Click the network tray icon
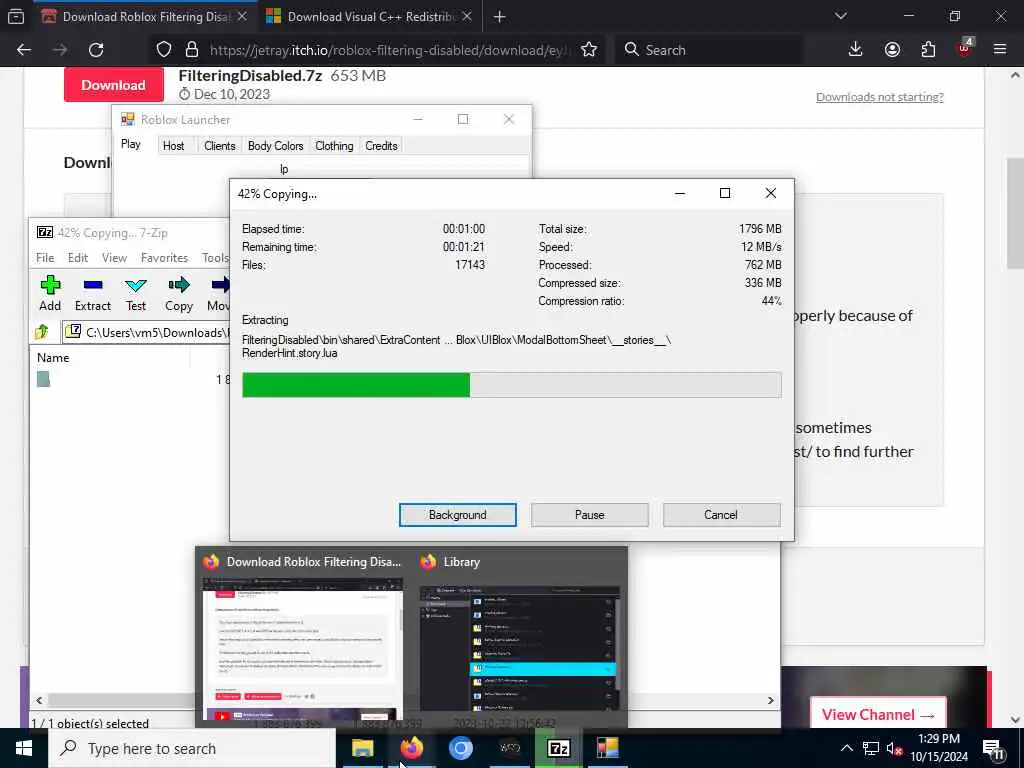The width and height of the screenshot is (1024, 768). tap(871, 748)
